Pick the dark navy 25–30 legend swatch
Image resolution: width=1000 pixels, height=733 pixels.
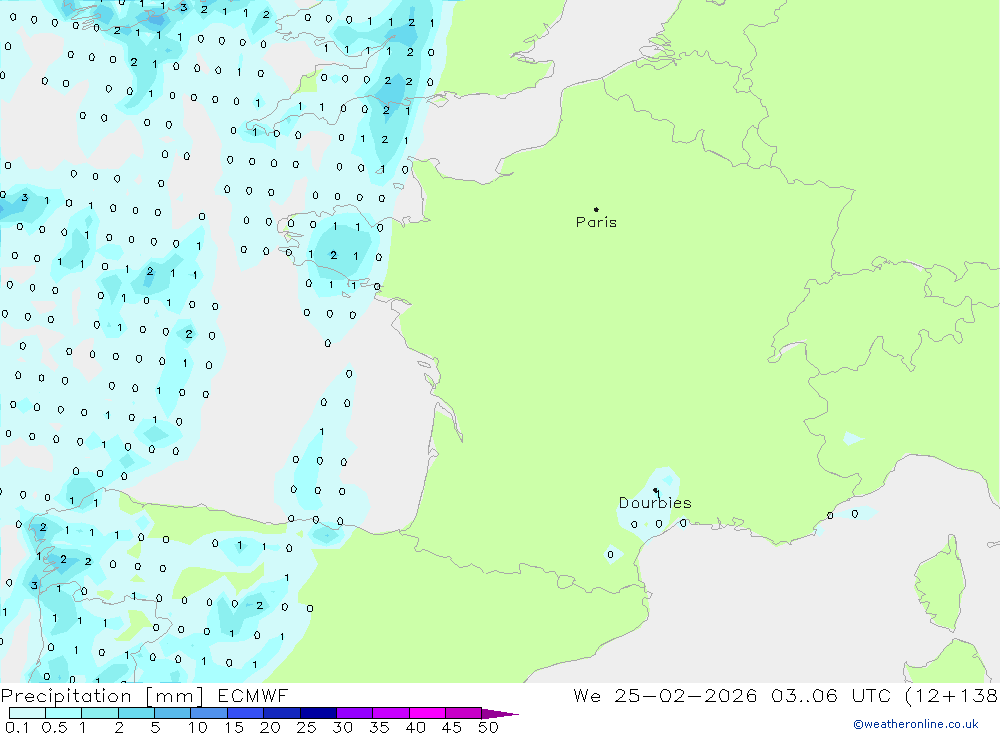click(x=318, y=713)
